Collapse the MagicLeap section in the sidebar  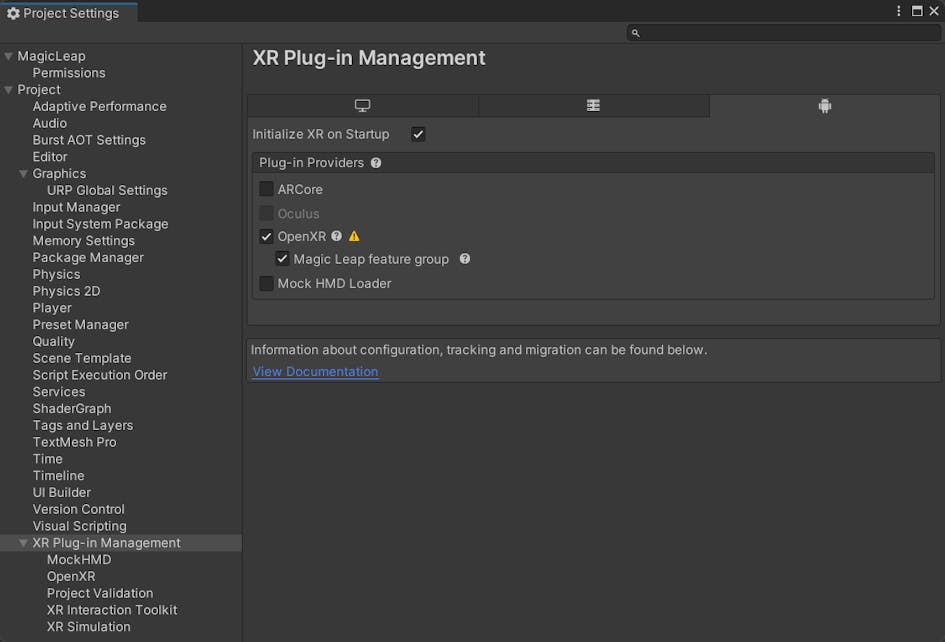(8, 55)
